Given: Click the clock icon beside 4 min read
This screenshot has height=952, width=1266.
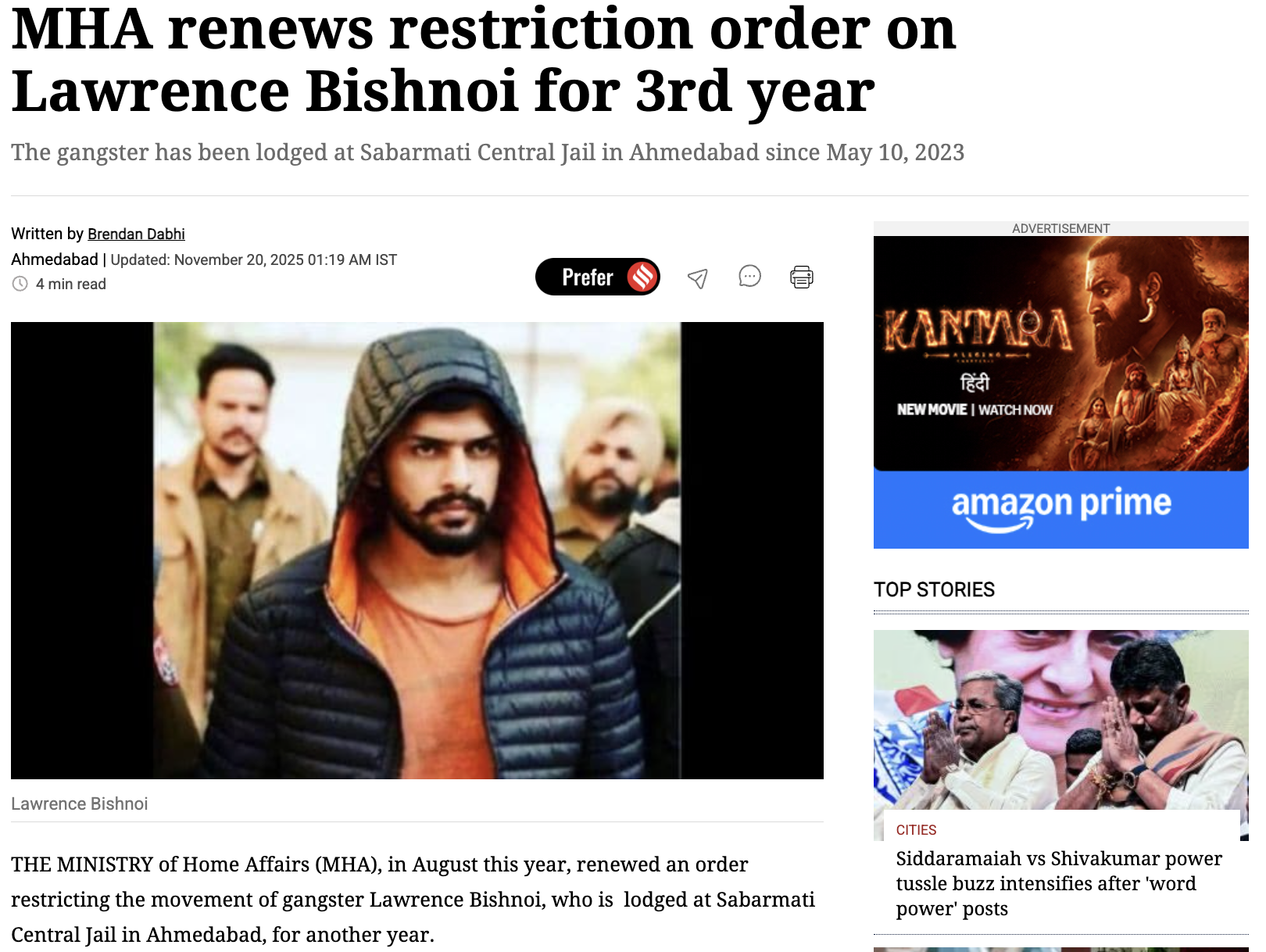Looking at the screenshot, I should [20, 284].
